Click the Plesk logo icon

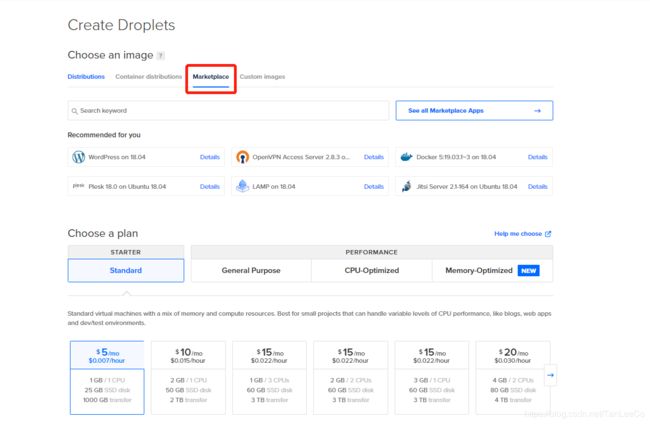78,186
